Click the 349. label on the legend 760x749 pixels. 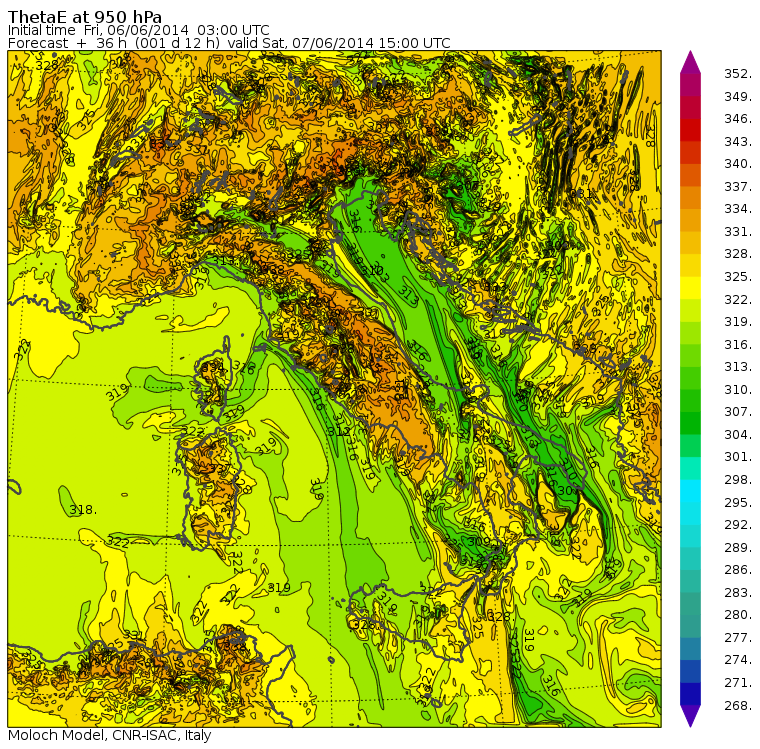738,96
